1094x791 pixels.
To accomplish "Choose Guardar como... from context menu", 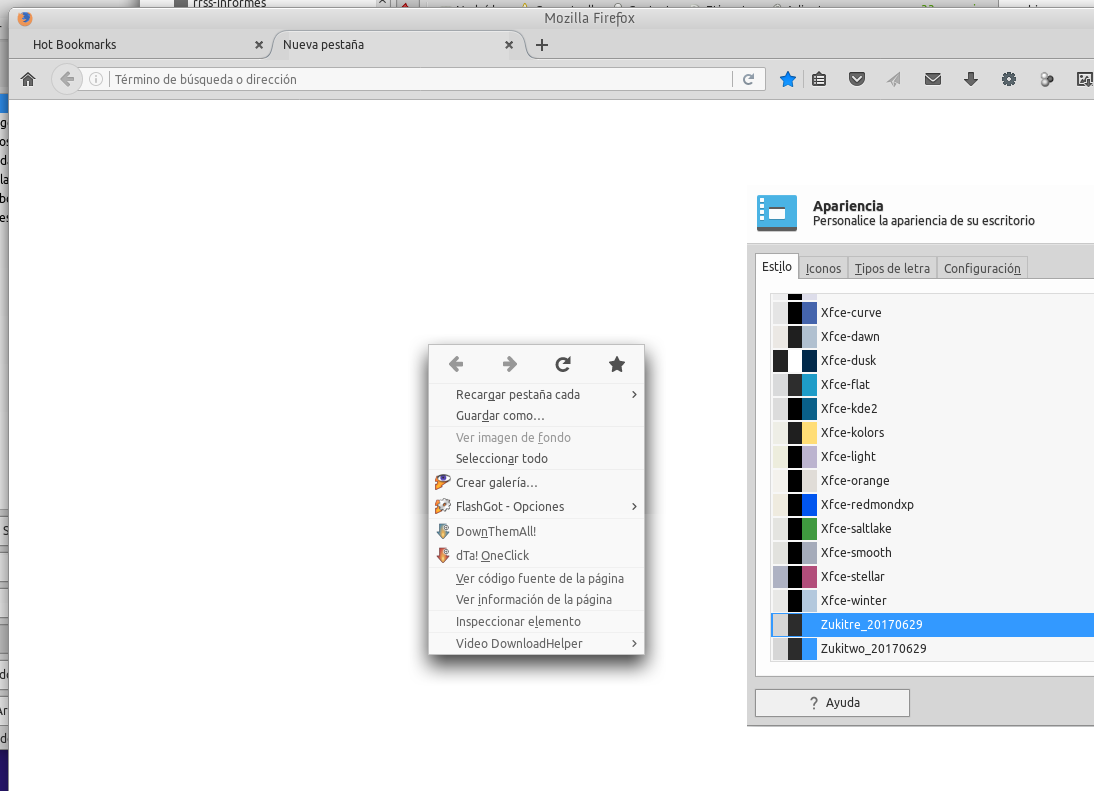I will point(537,416).
